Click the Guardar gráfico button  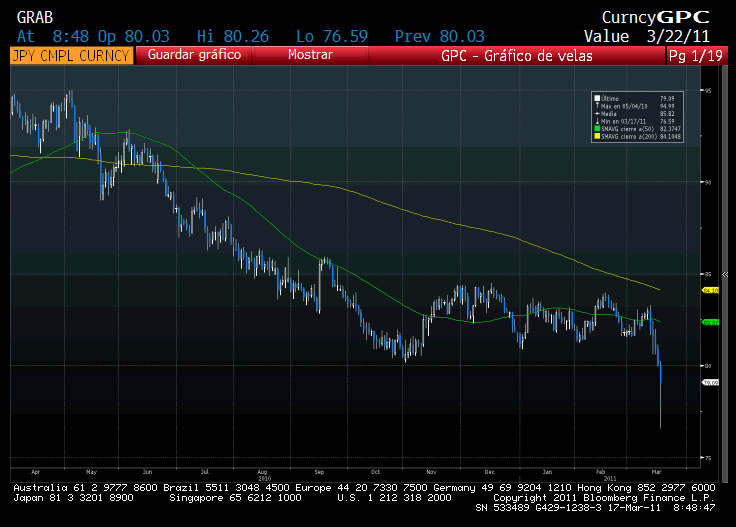click(x=194, y=55)
